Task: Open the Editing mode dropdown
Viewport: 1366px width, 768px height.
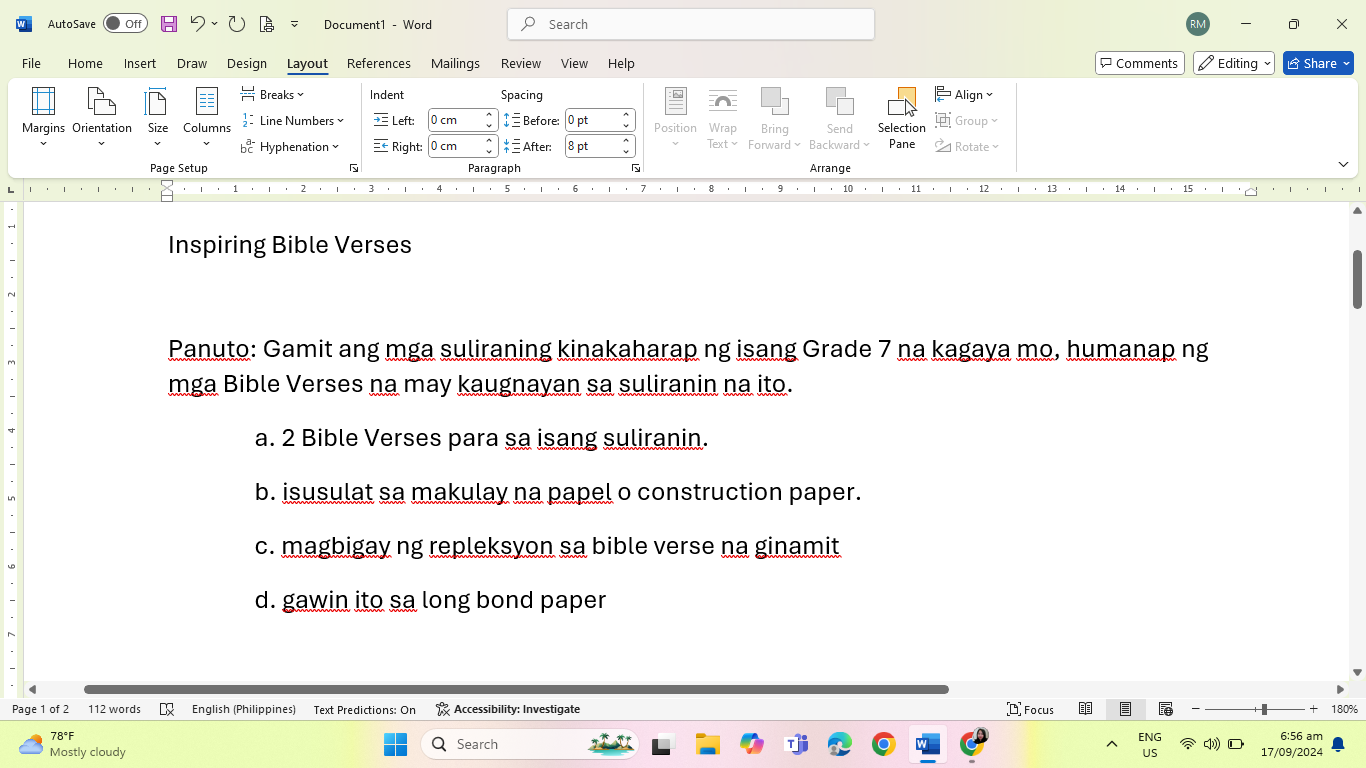Action: tap(1234, 63)
